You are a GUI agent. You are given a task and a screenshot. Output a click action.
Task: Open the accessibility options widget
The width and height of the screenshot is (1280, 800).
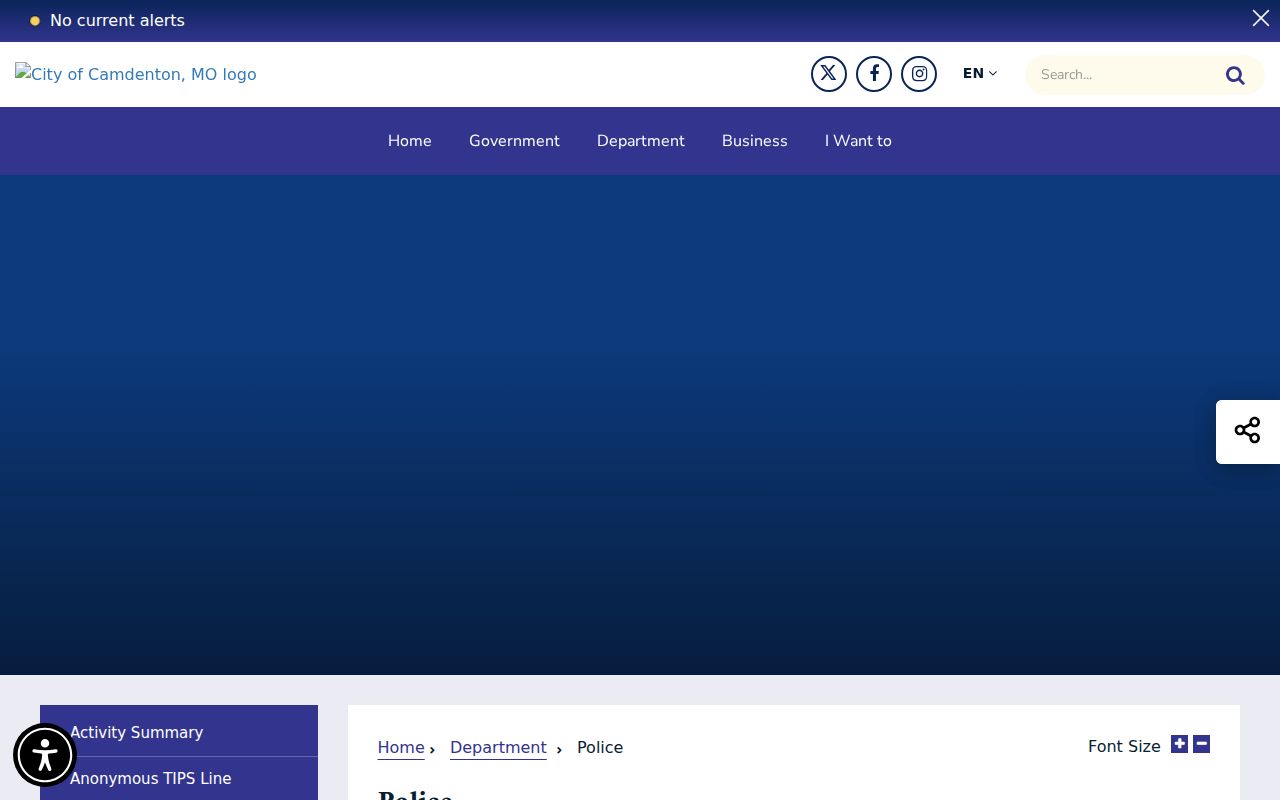coord(45,755)
